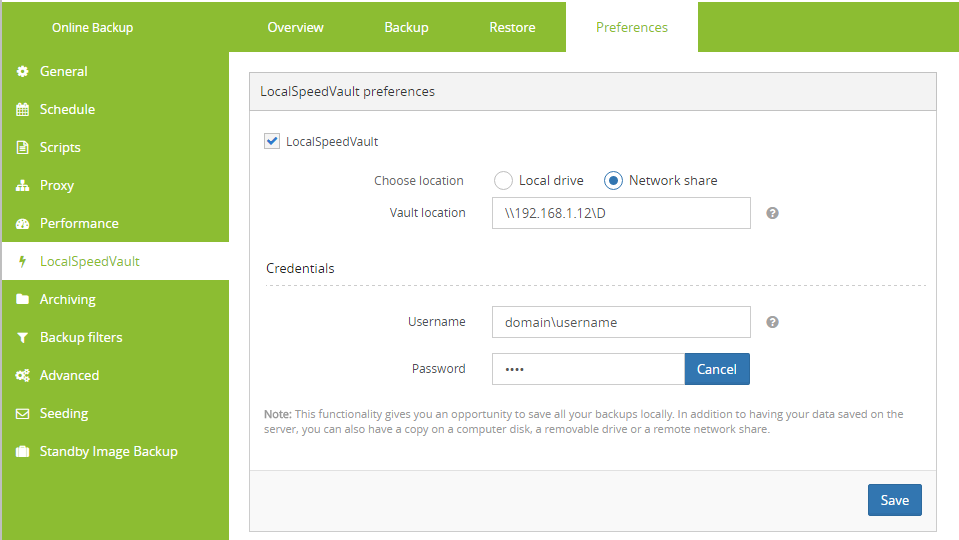Click the Performance gauge icon
Image resolution: width=959 pixels, height=540 pixels.
click(x=22, y=224)
